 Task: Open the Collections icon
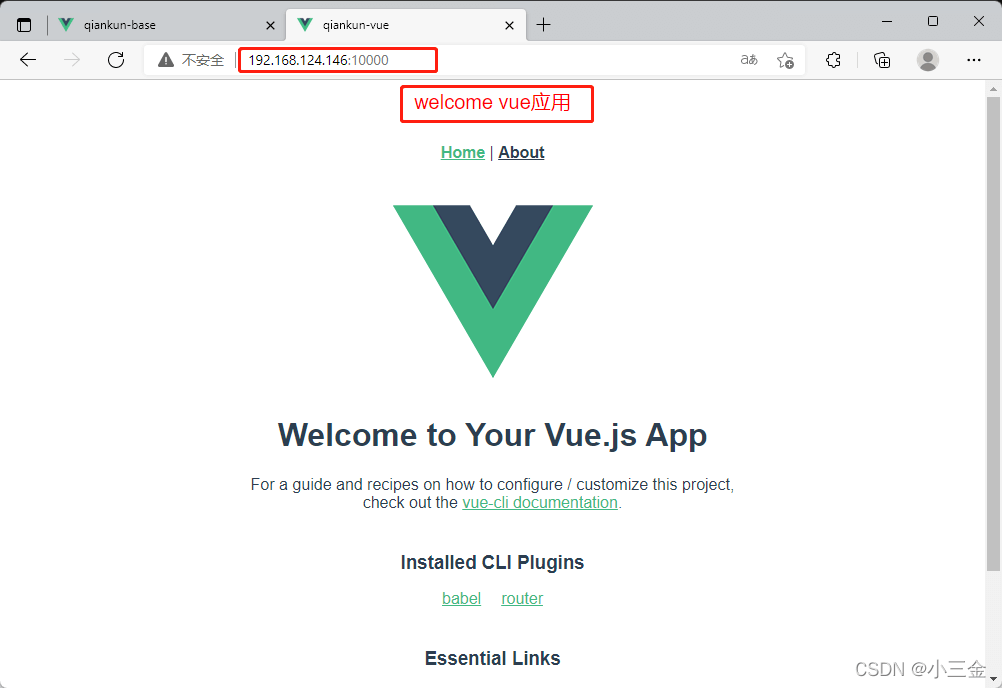[882, 60]
